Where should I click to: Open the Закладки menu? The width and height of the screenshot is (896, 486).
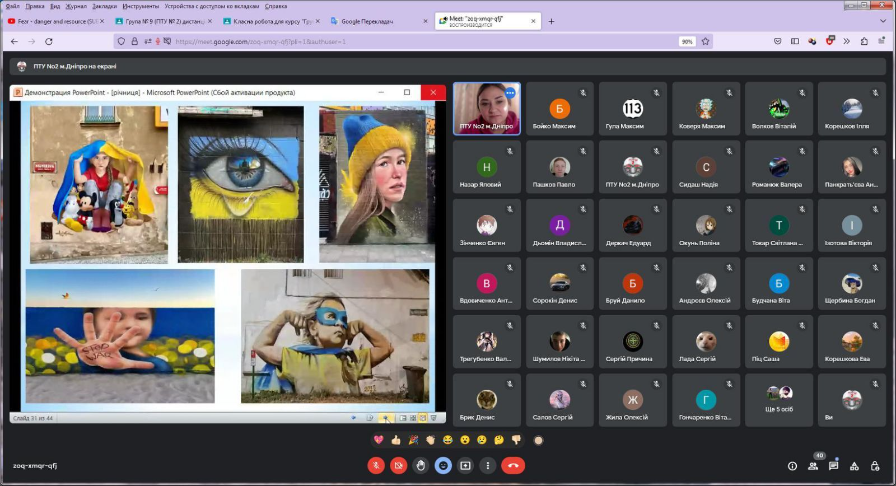pyautogui.click(x=105, y=6)
